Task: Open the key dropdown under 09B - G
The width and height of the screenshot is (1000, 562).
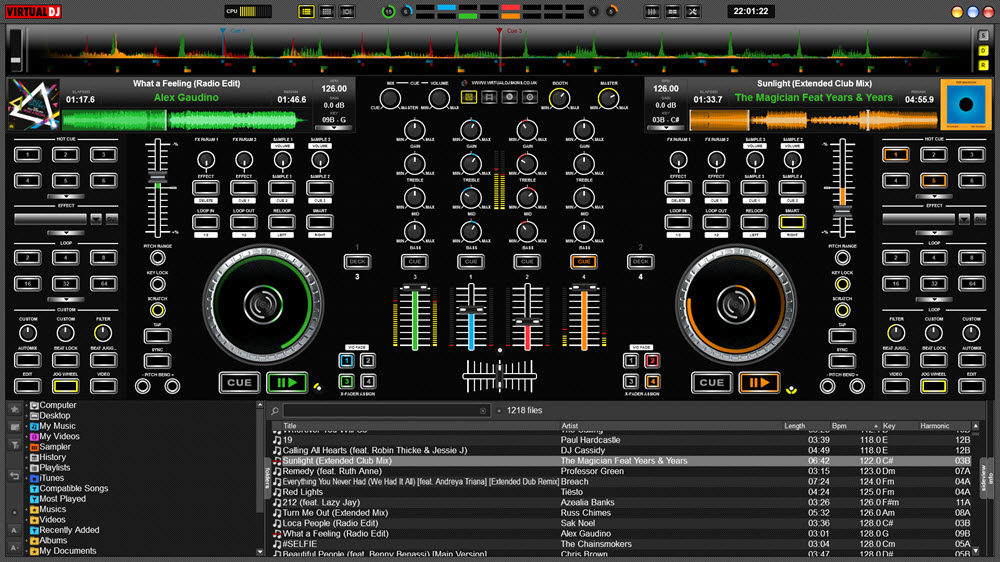Action: tap(334, 128)
